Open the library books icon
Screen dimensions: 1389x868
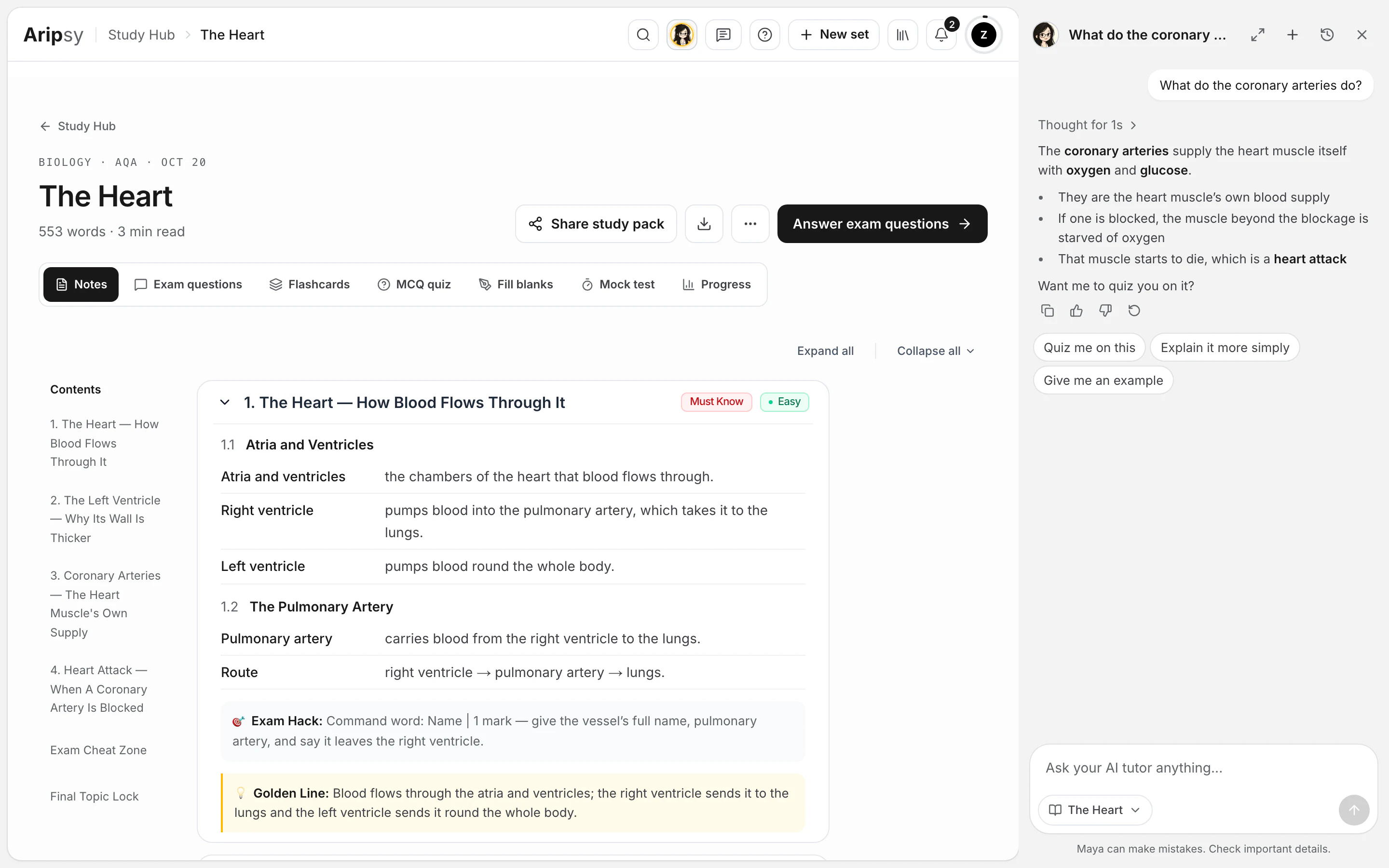(x=902, y=35)
